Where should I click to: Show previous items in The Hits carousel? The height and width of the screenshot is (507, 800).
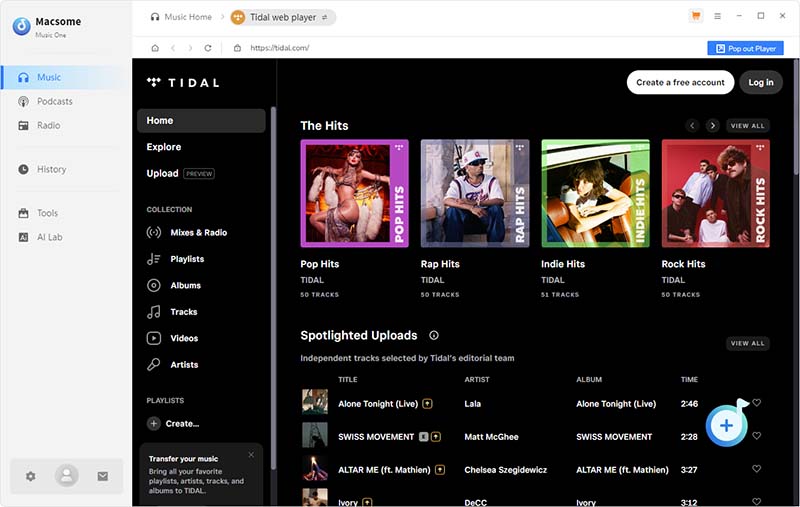coord(692,125)
